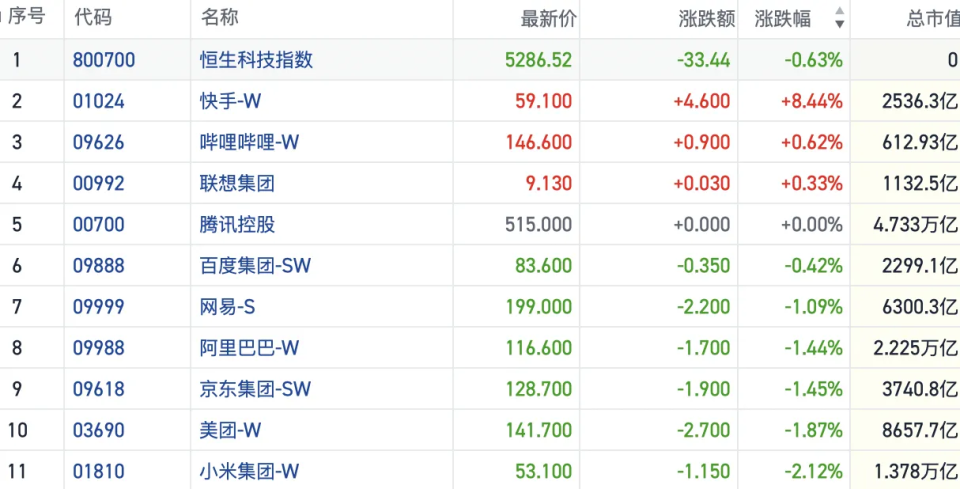Open stock code 00992
The height and width of the screenshot is (489, 960).
(x=99, y=183)
